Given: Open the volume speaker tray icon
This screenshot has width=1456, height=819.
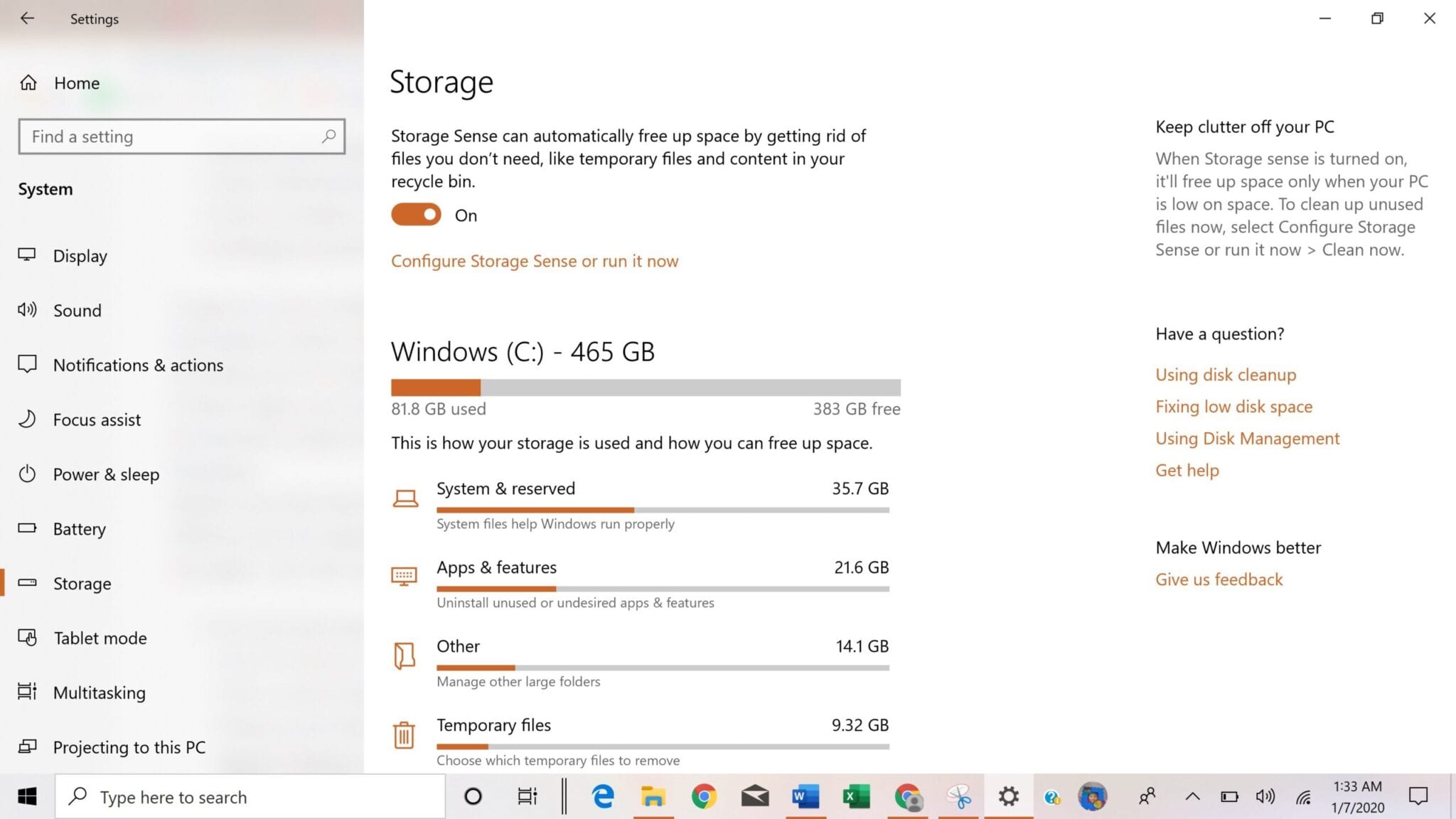Looking at the screenshot, I should (1265, 796).
